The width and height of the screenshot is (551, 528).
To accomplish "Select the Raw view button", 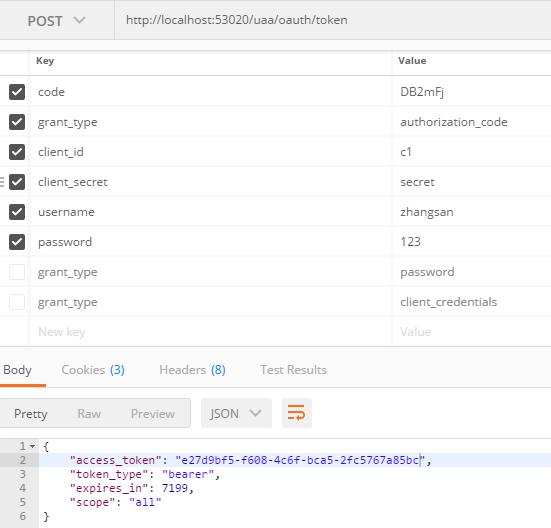I will (x=89, y=413).
